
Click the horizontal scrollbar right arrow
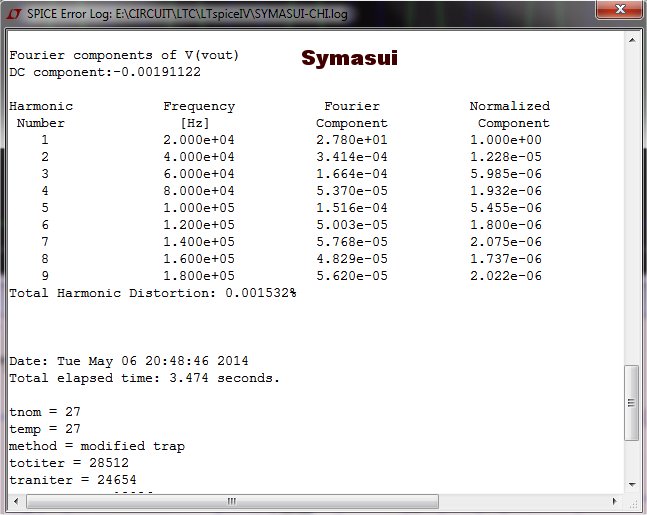coord(615,501)
